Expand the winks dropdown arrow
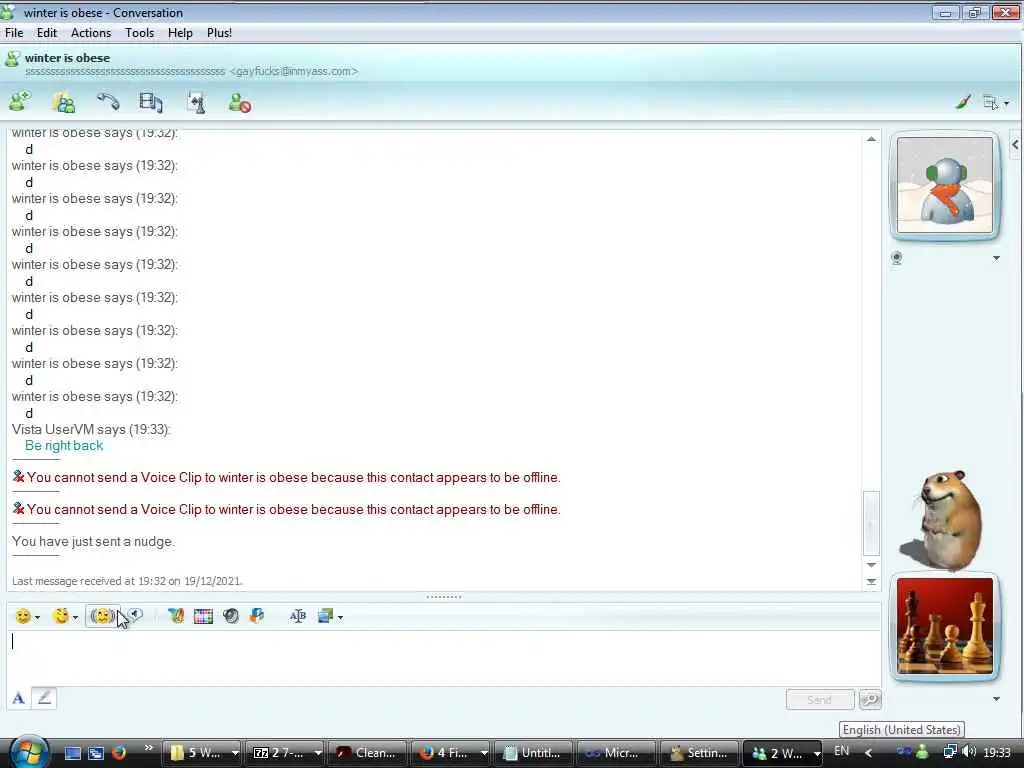The width and height of the screenshot is (1024, 768). [x=75, y=617]
